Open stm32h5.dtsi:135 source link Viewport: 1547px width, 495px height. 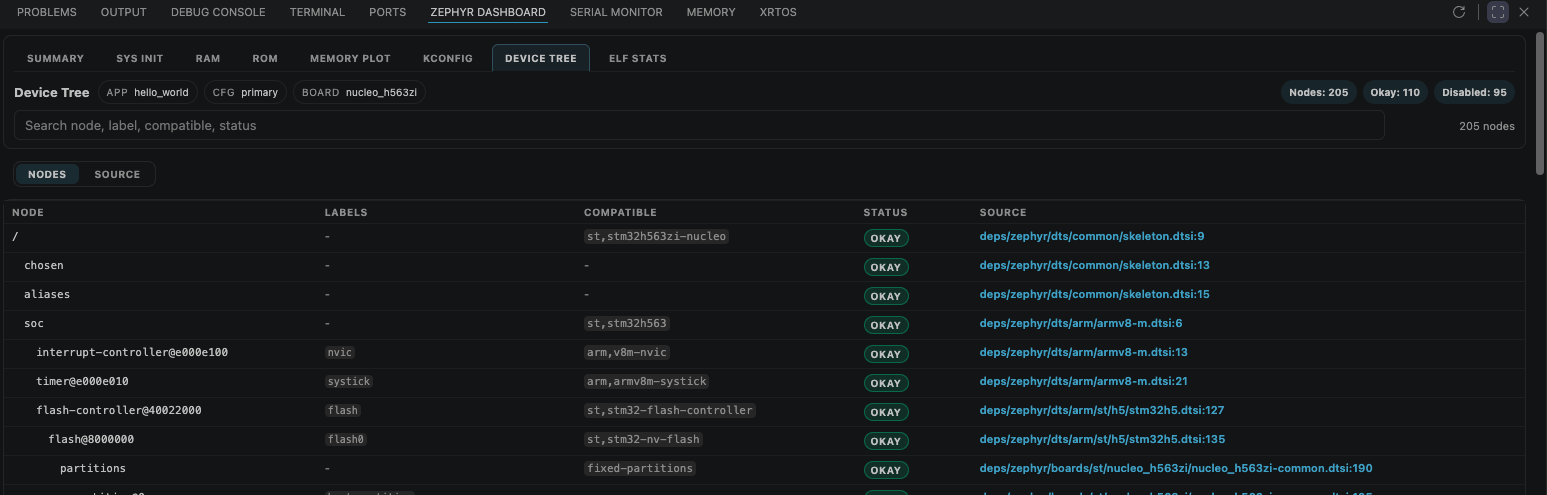(1102, 439)
